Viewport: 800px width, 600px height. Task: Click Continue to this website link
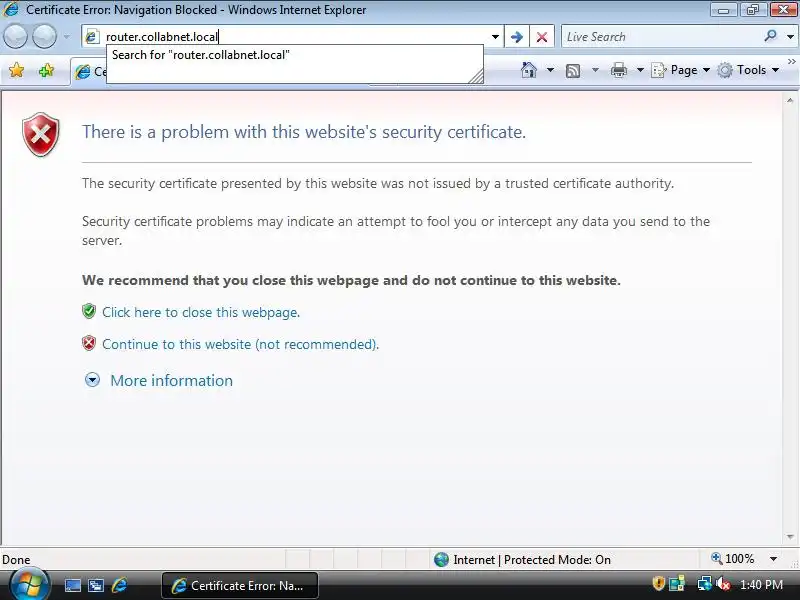[x=240, y=344]
